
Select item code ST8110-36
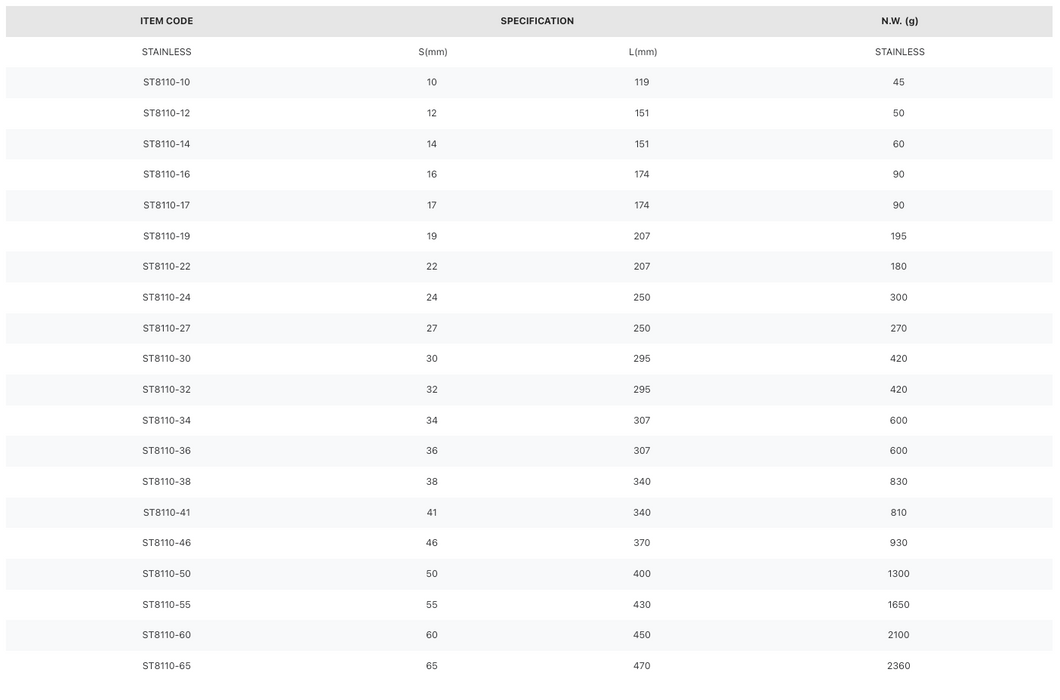[166, 450]
